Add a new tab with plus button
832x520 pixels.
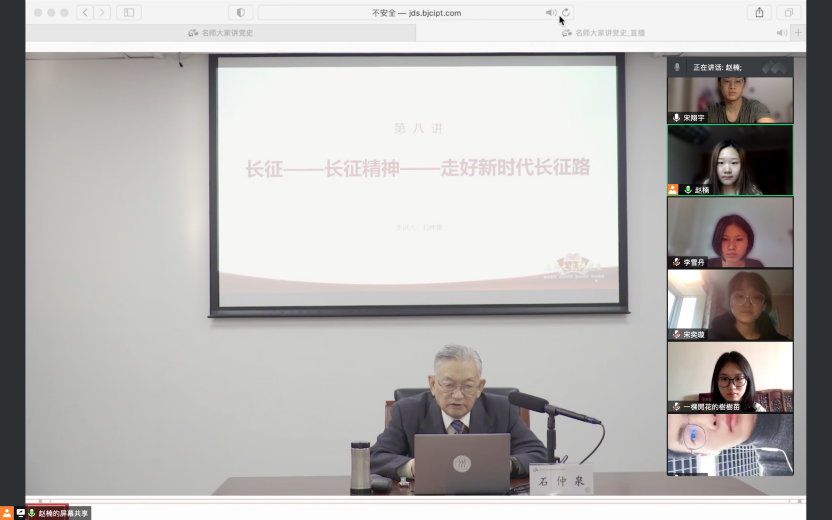[x=797, y=33]
